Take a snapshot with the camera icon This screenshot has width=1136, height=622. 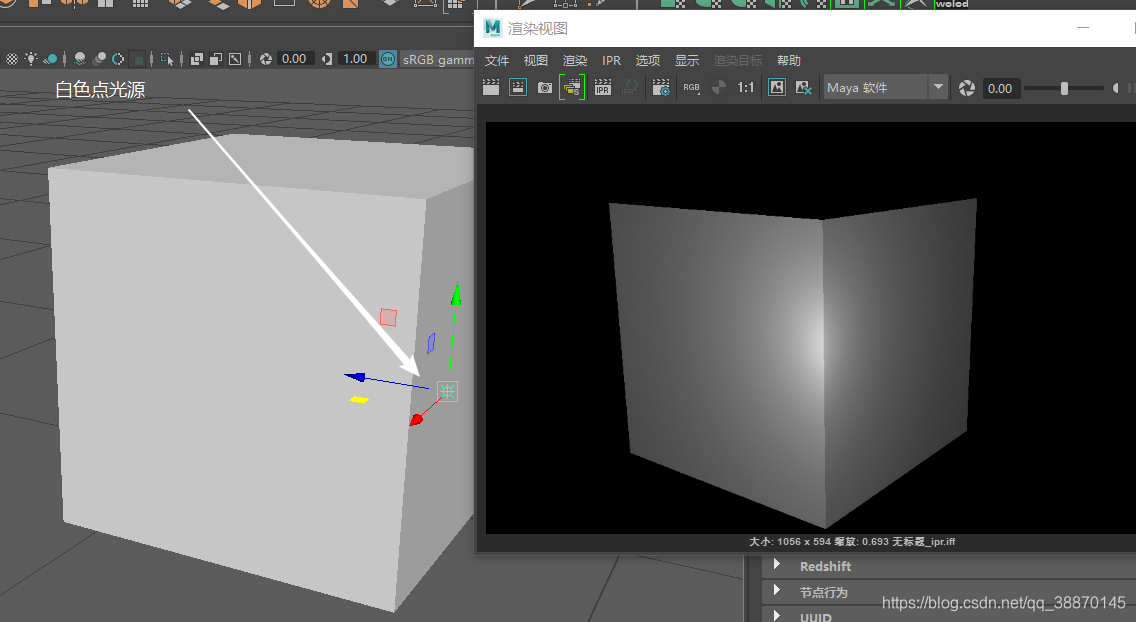click(545, 88)
